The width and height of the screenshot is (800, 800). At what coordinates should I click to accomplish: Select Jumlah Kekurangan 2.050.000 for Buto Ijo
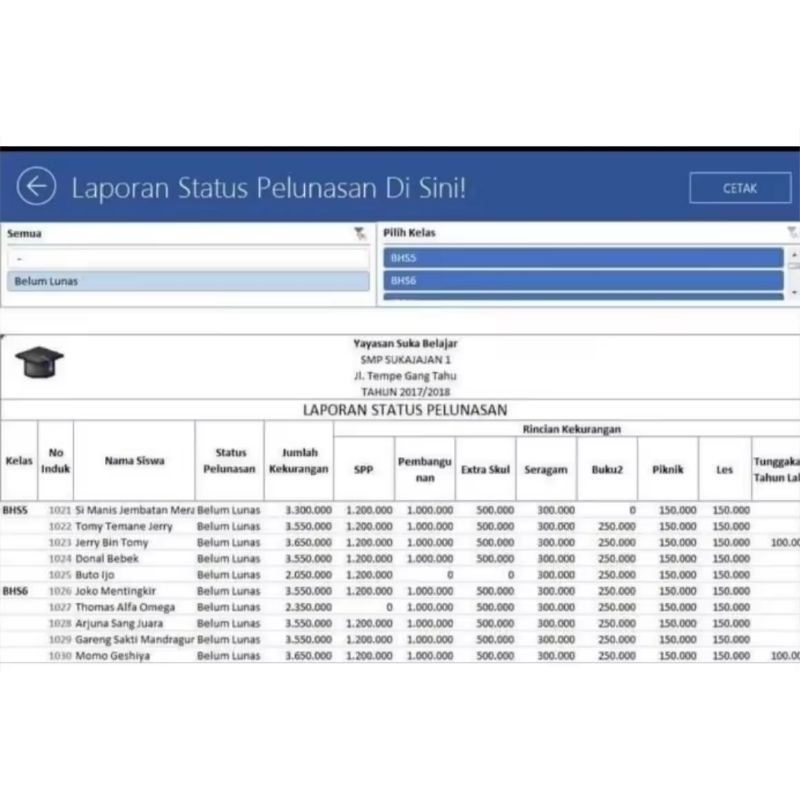tap(308, 574)
